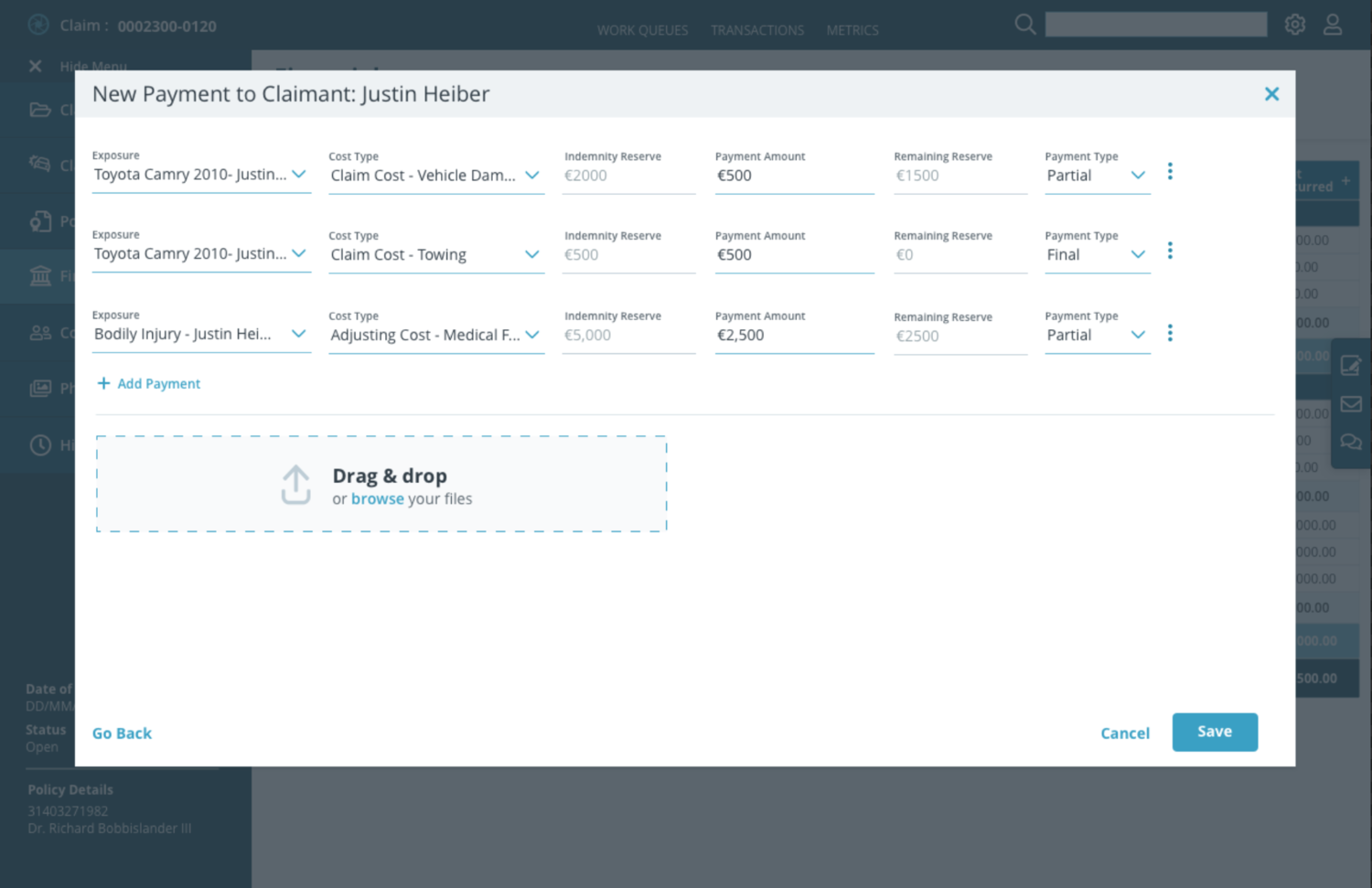Open the notes editor icon on right edge
This screenshot has height=888, width=1372.
1351,366
